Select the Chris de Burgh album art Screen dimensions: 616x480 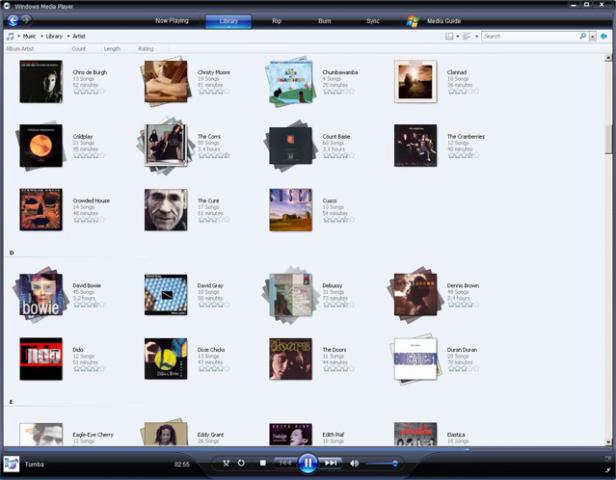tap(41, 81)
